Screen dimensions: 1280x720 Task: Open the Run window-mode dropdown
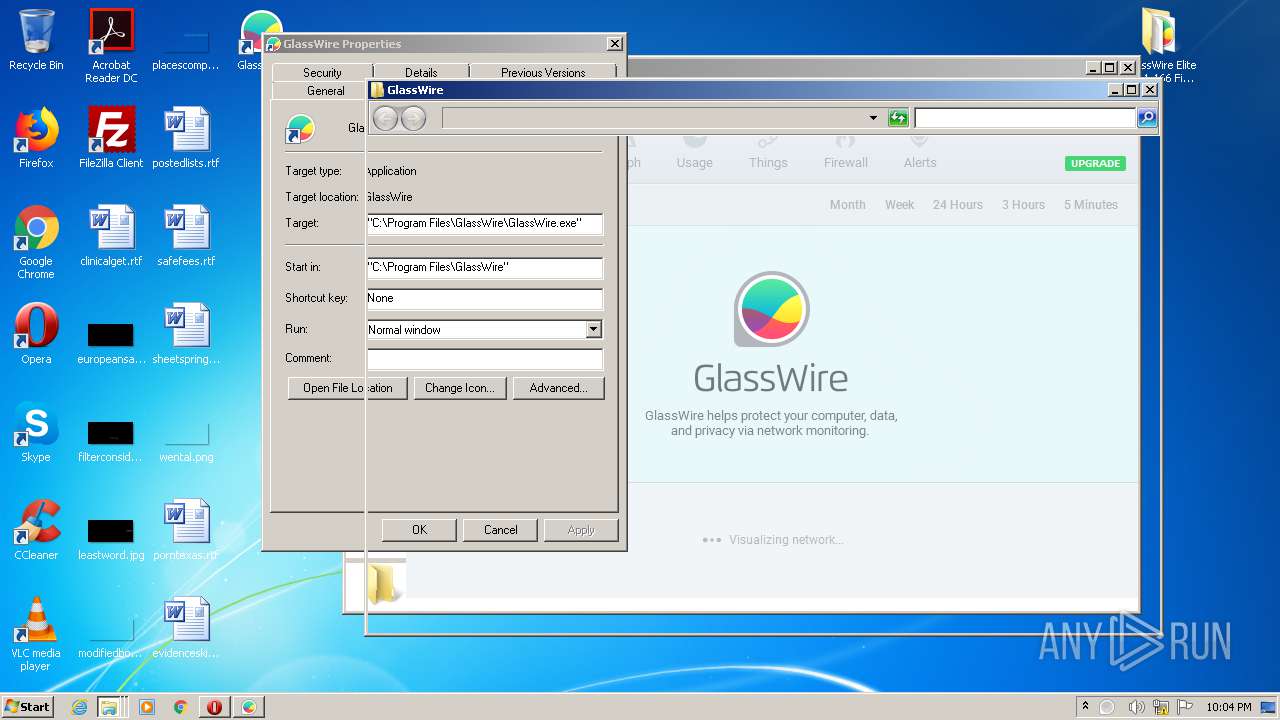click(x=593, y=329)
